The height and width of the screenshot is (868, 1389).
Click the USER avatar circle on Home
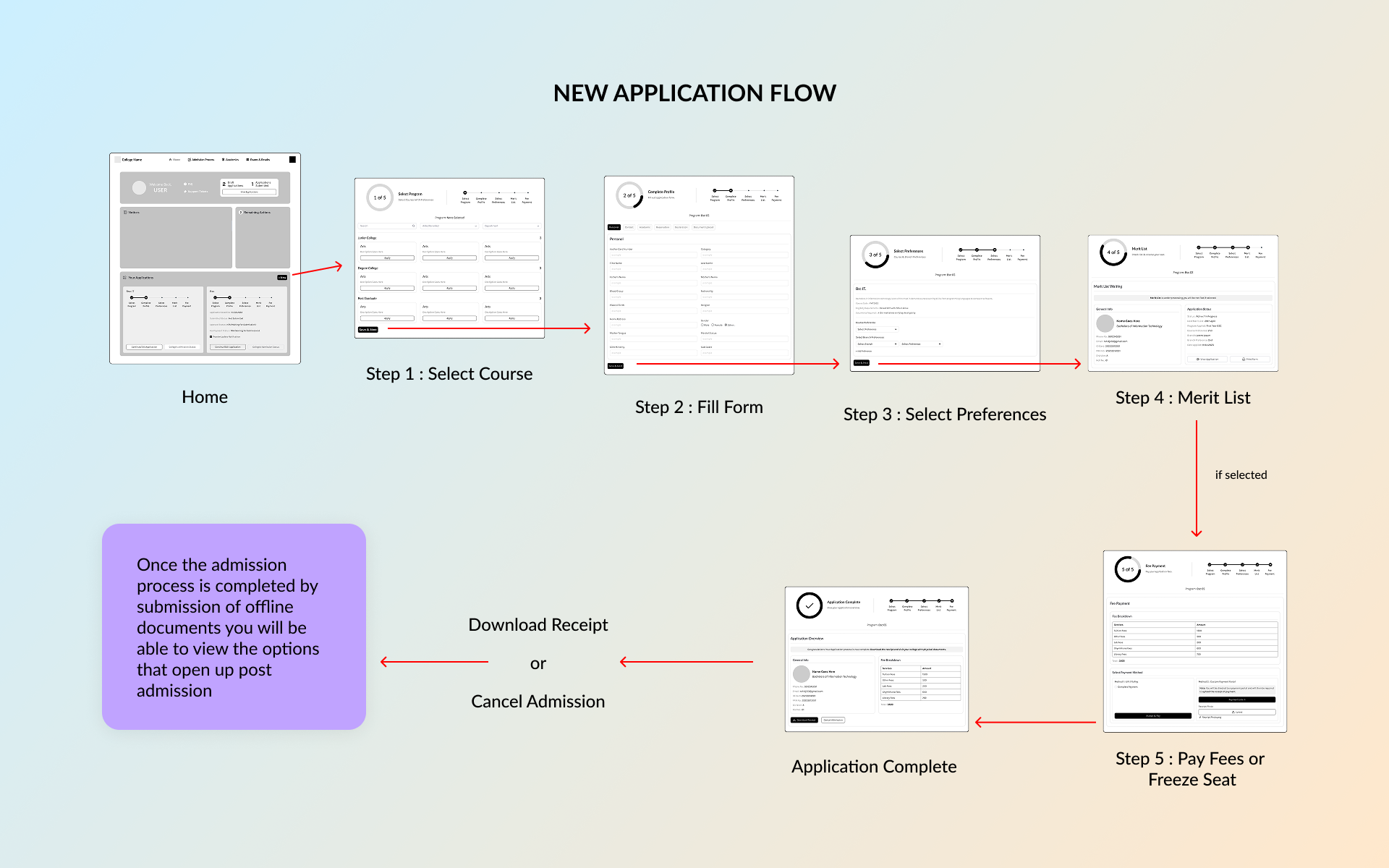(139, 187)
